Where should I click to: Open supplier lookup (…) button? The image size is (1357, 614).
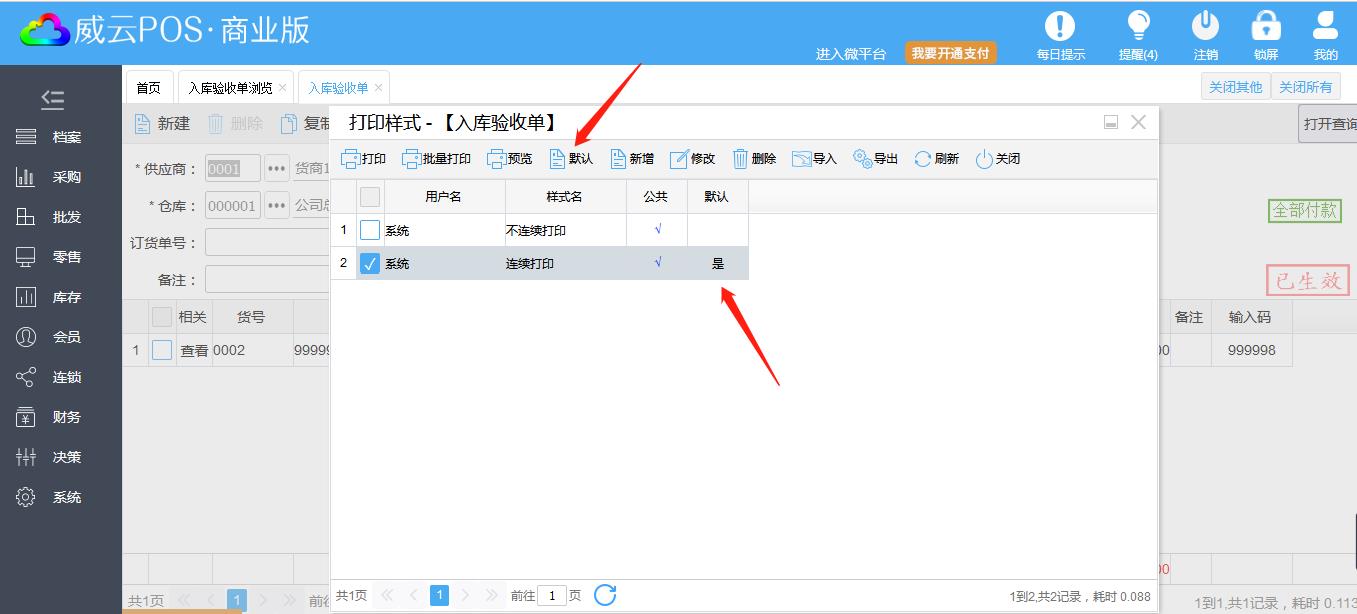tap(277, 168)
